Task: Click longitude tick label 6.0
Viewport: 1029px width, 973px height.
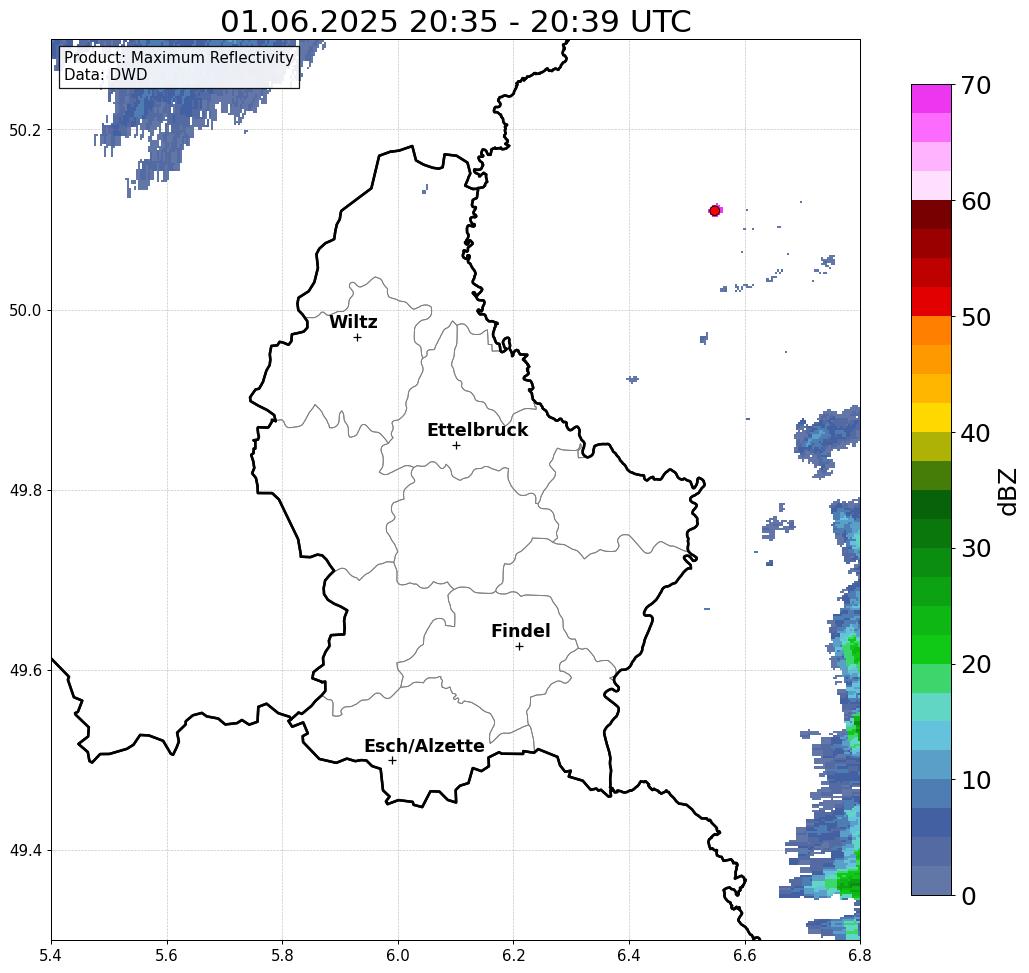Action: click(398, 955)
